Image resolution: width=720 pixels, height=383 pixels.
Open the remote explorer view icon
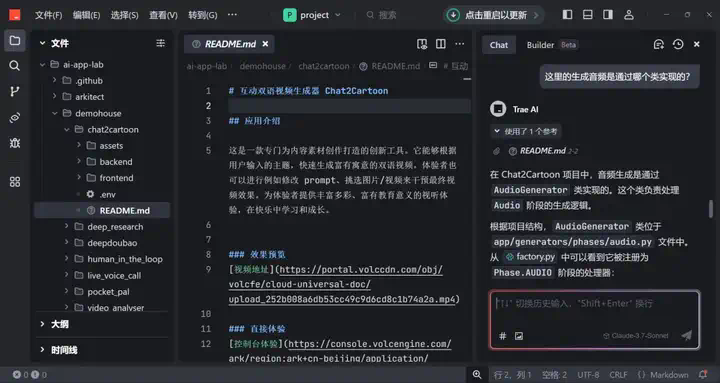(x=15, y=118)
